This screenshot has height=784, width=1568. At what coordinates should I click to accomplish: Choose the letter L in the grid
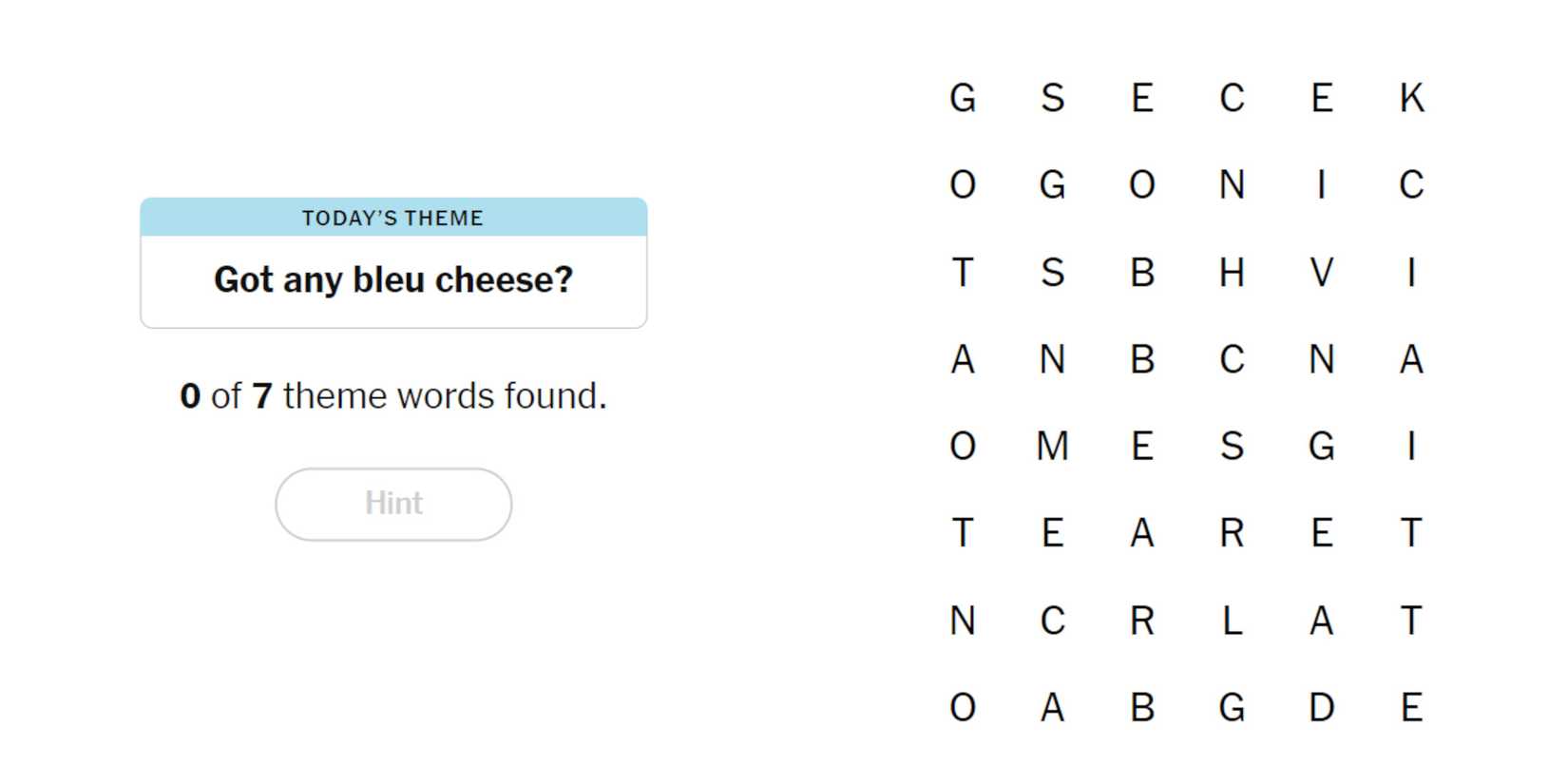click(1232, 621)
